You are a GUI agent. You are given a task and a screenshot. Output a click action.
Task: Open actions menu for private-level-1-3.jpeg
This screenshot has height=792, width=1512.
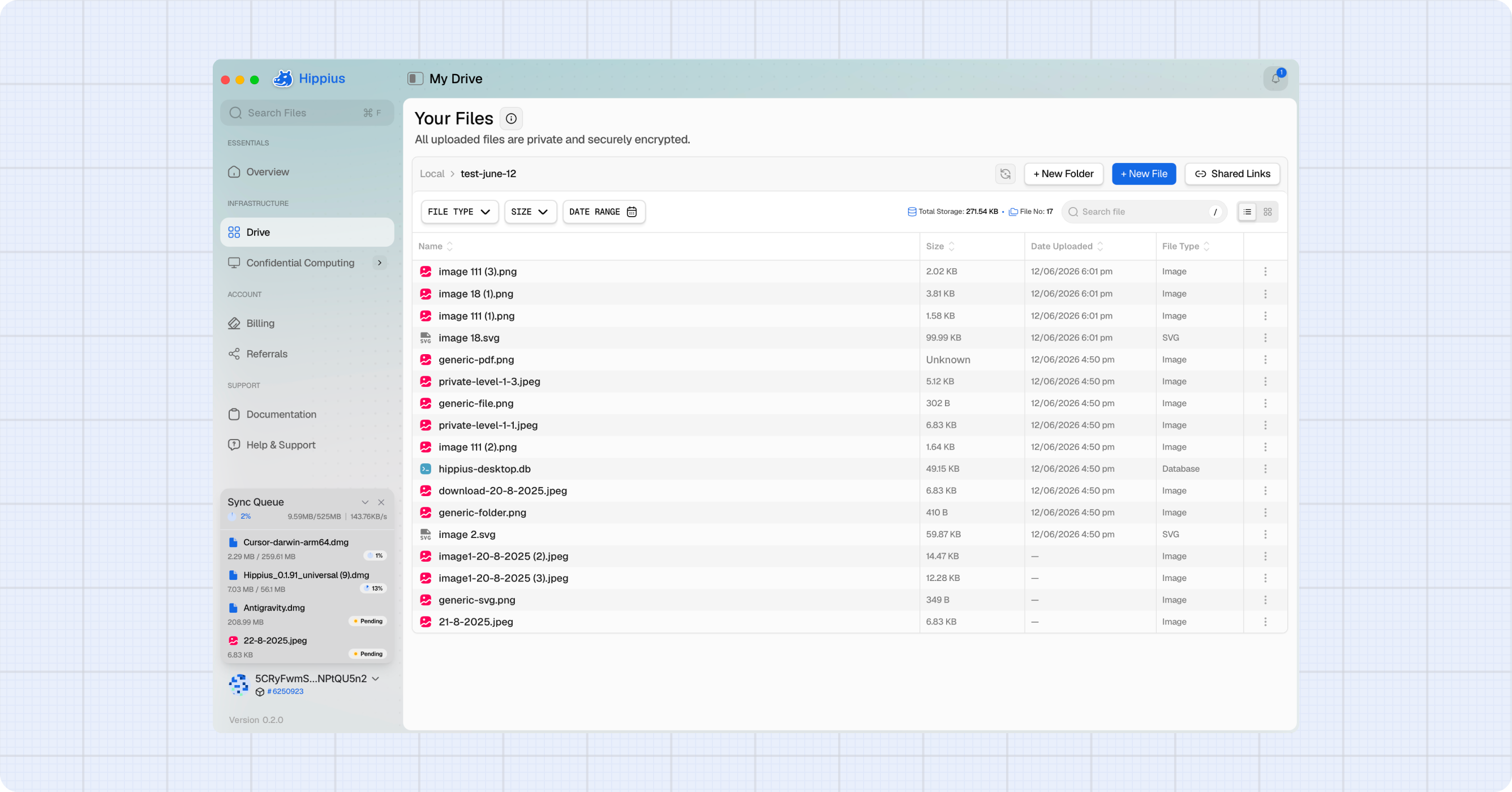1265,381
